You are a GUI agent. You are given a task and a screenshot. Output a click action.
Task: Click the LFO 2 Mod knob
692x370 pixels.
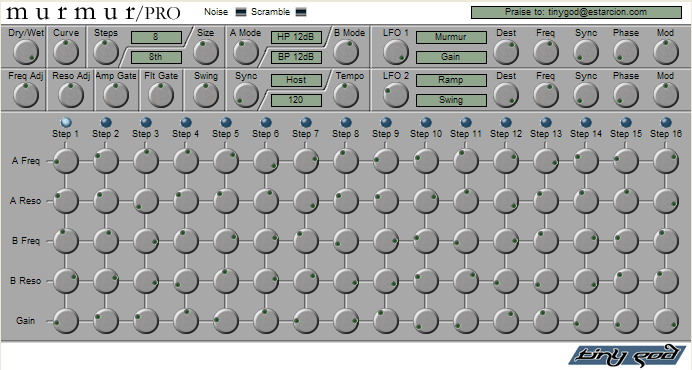pos(666,95)
